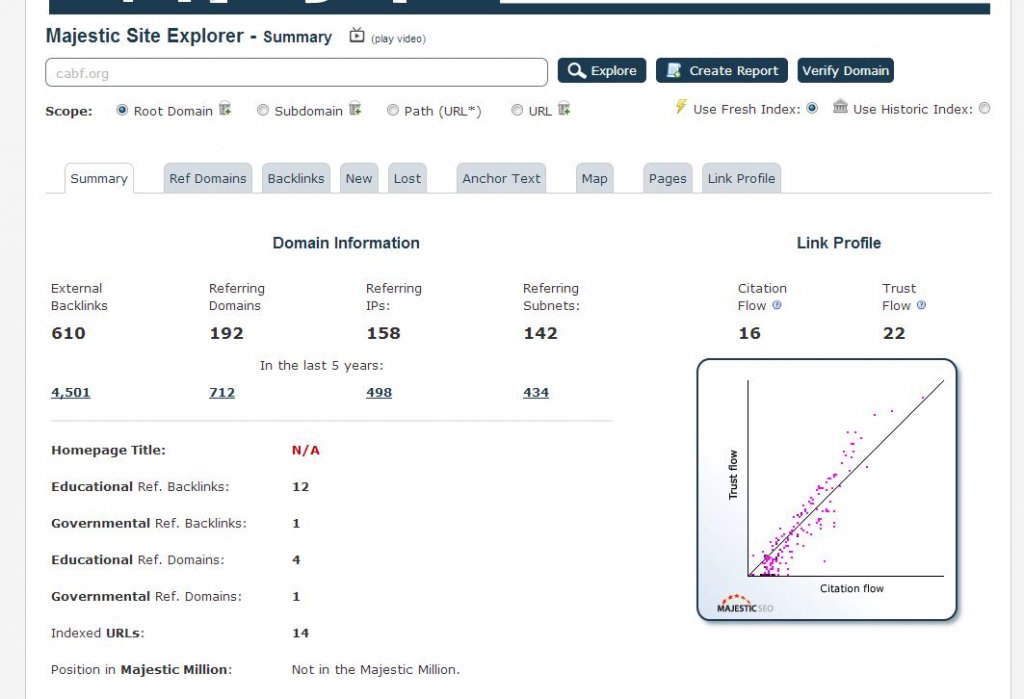Click the Verify Domain button
This screenshot has height=699, width=1024.
pyautogui.click(x=845, y=71)
